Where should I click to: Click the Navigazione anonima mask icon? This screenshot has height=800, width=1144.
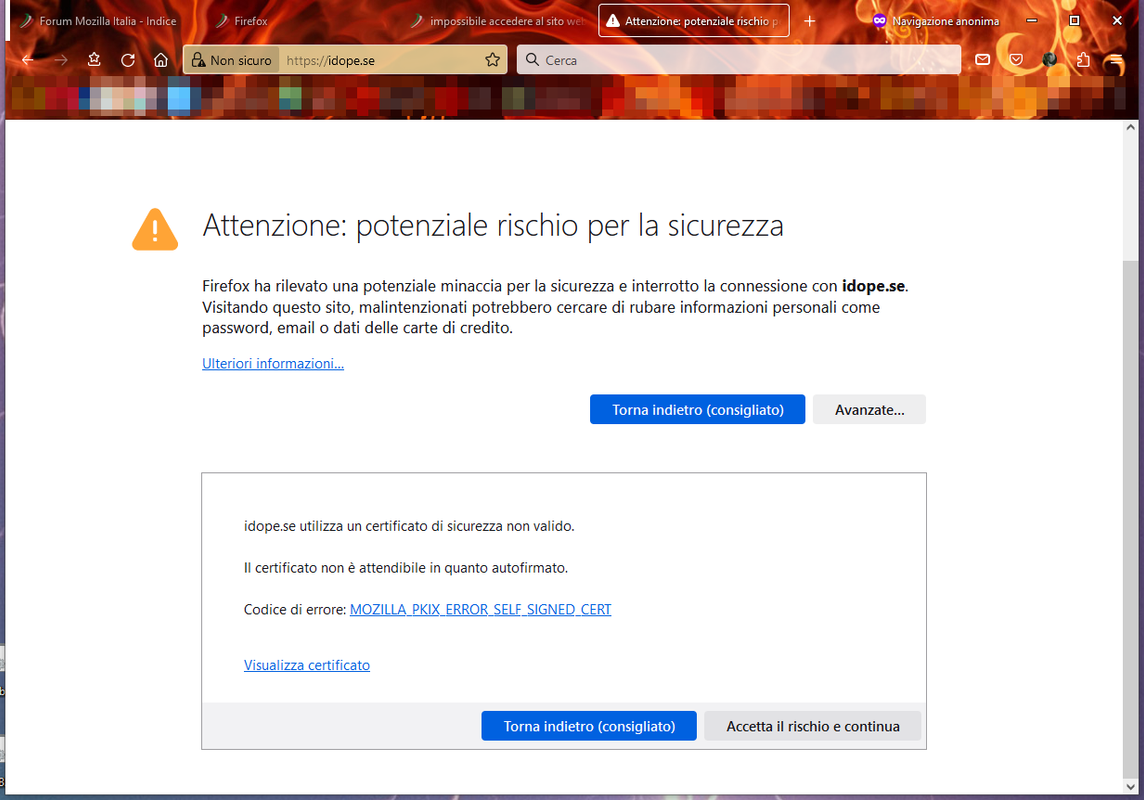[x=879, y=20]
